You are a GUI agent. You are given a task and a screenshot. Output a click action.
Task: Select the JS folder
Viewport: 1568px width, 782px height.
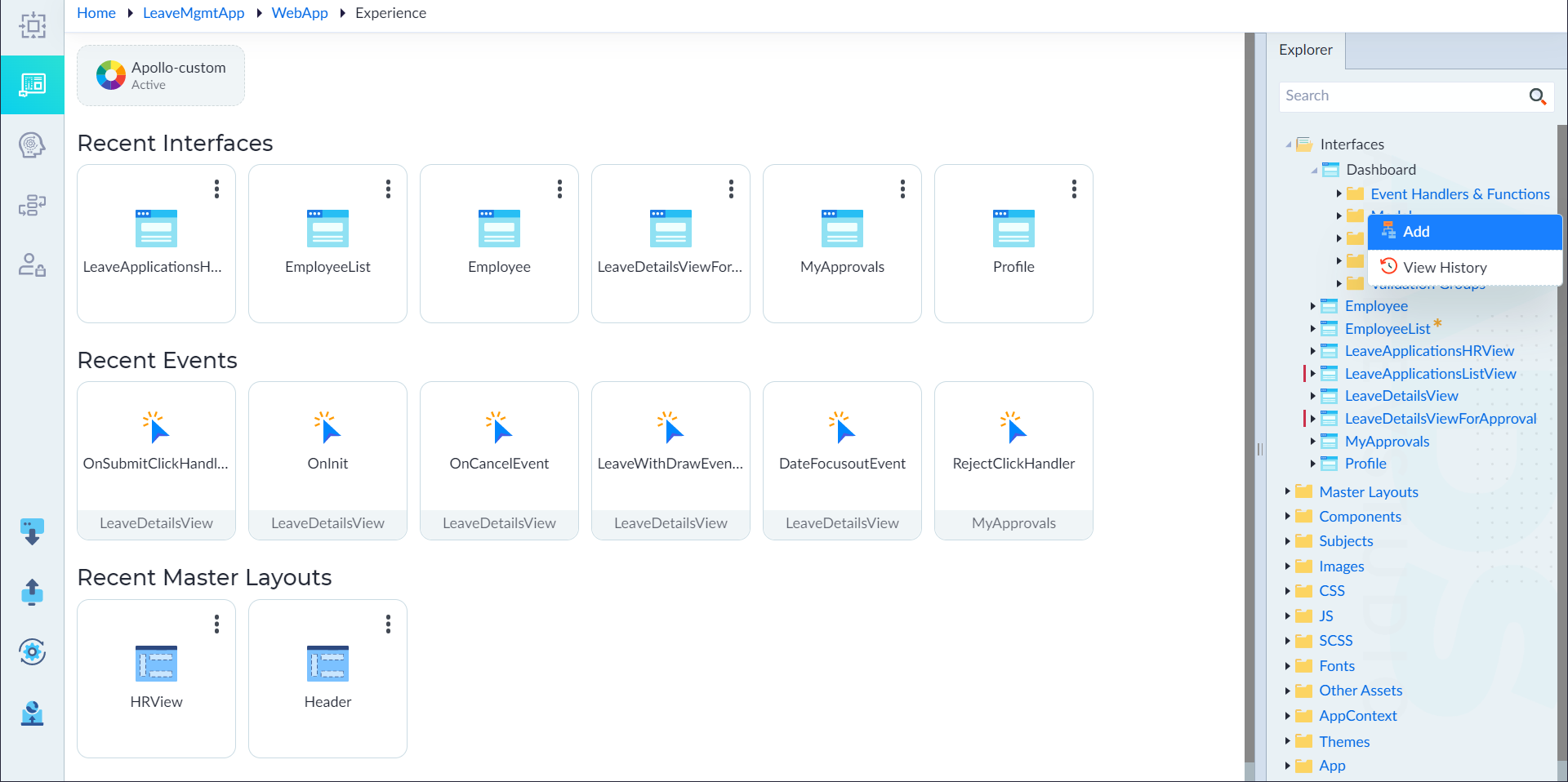[x=1325, y=616]
